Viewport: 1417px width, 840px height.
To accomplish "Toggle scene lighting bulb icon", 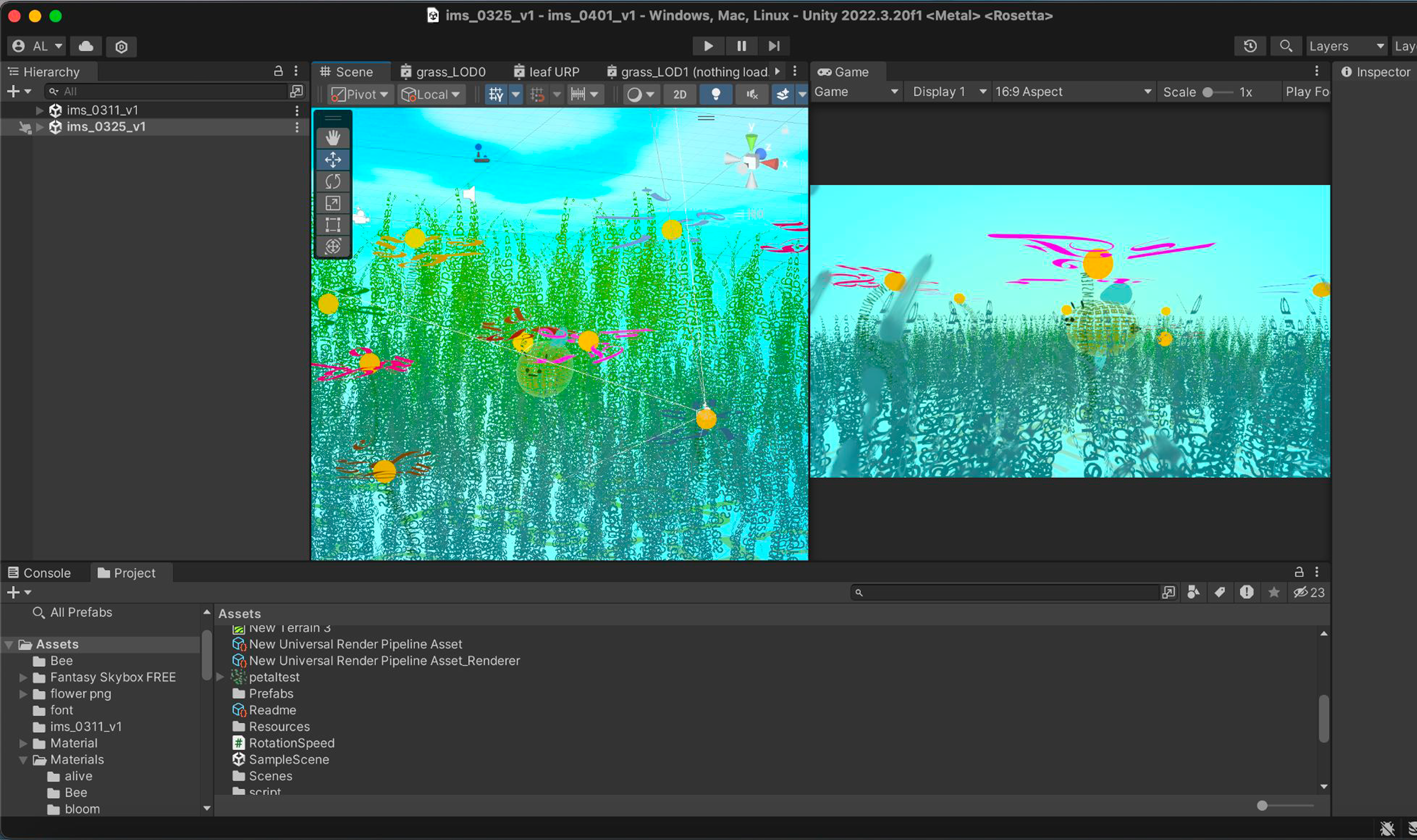I will tap(716, 95).
